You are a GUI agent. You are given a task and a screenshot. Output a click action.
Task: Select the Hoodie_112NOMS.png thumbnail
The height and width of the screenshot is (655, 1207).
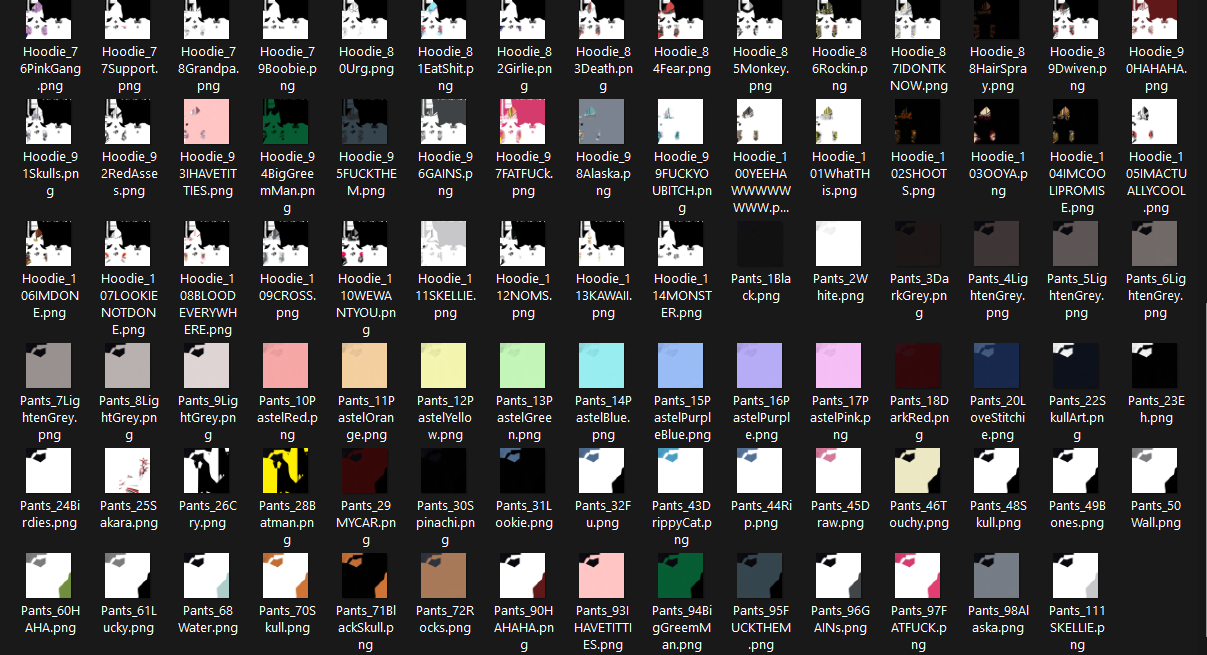click(522, 245)
